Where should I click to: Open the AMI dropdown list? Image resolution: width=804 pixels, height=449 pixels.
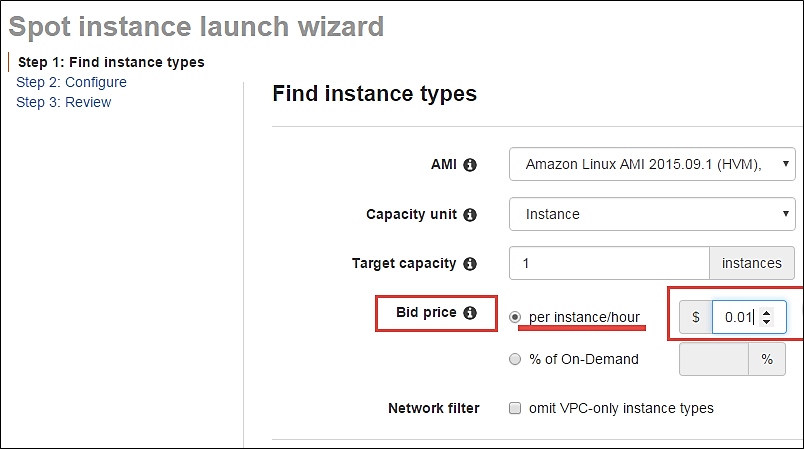tap(652, 164)
